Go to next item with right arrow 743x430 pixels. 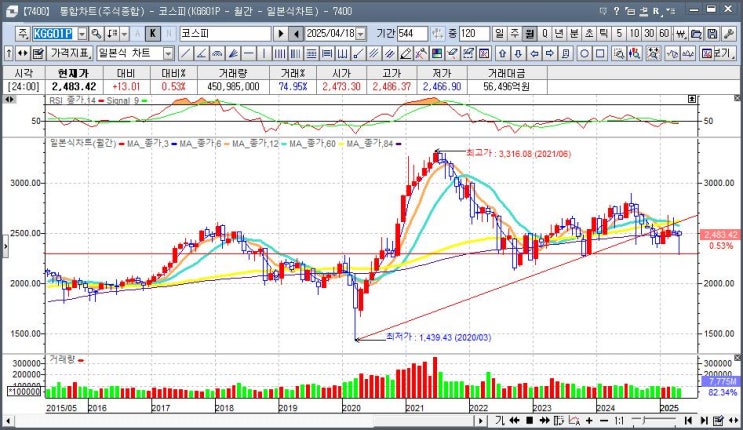pyautogui.click(x=281, y=34)
